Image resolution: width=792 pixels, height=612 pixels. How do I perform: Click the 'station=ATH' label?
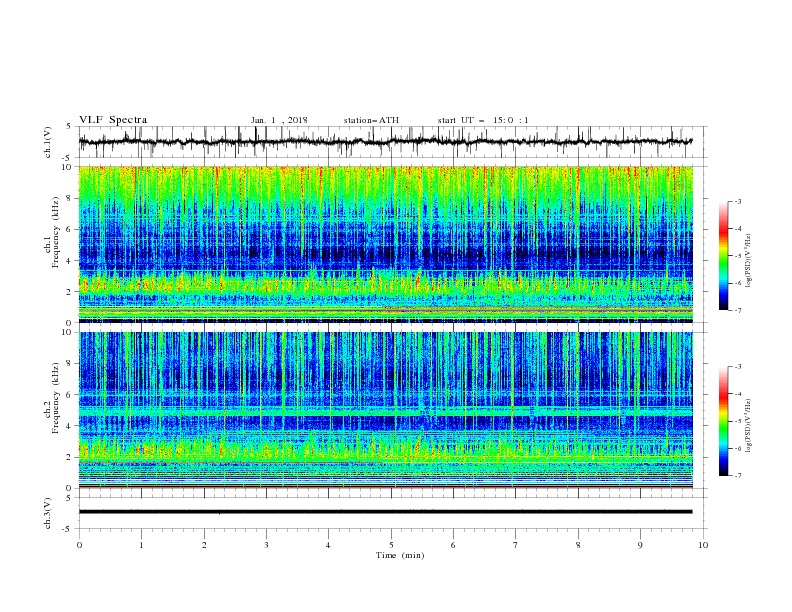point(371,120)
